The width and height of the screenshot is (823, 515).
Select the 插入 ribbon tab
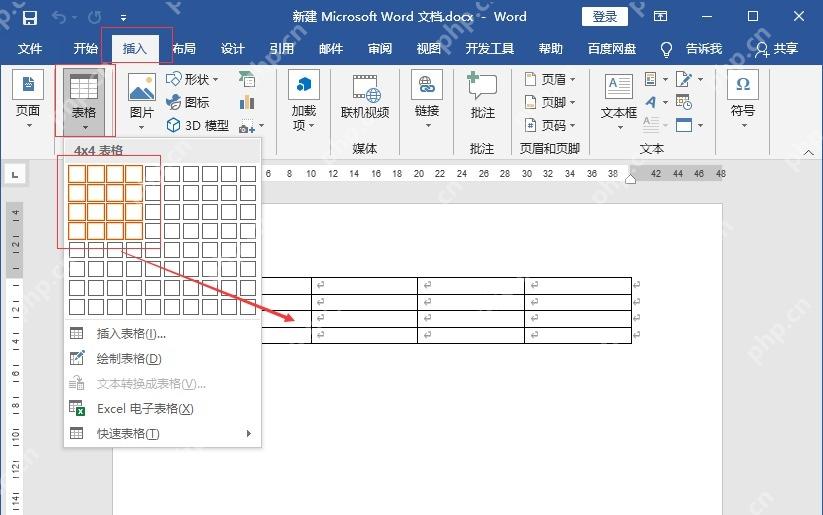tap(135, 49)
